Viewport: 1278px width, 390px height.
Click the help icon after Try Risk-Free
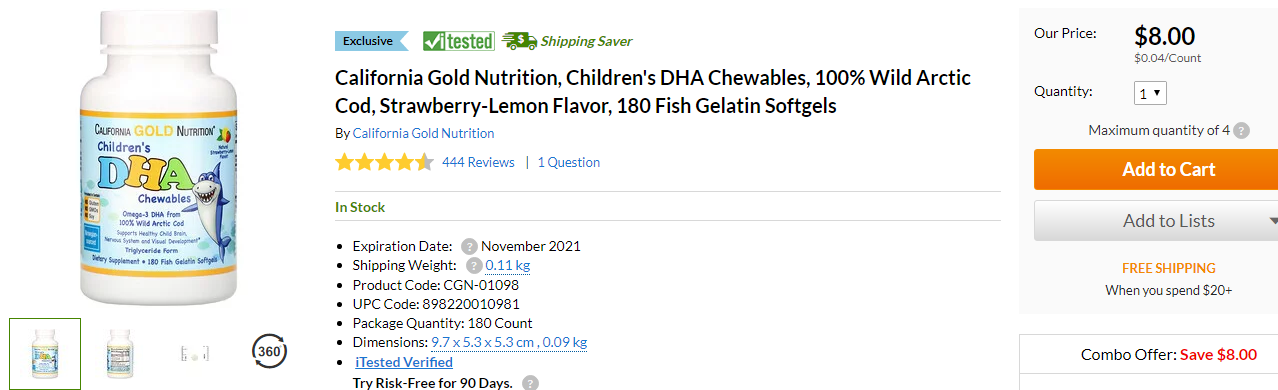[x=531, y=383]
